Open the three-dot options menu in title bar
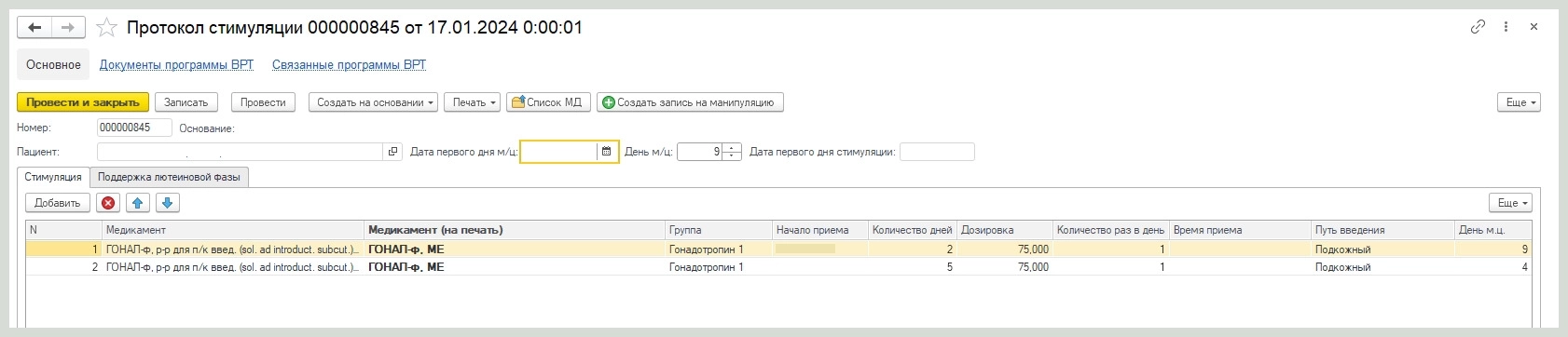Viewport: 1568px width, 337px height. (x=1506, y=27)
